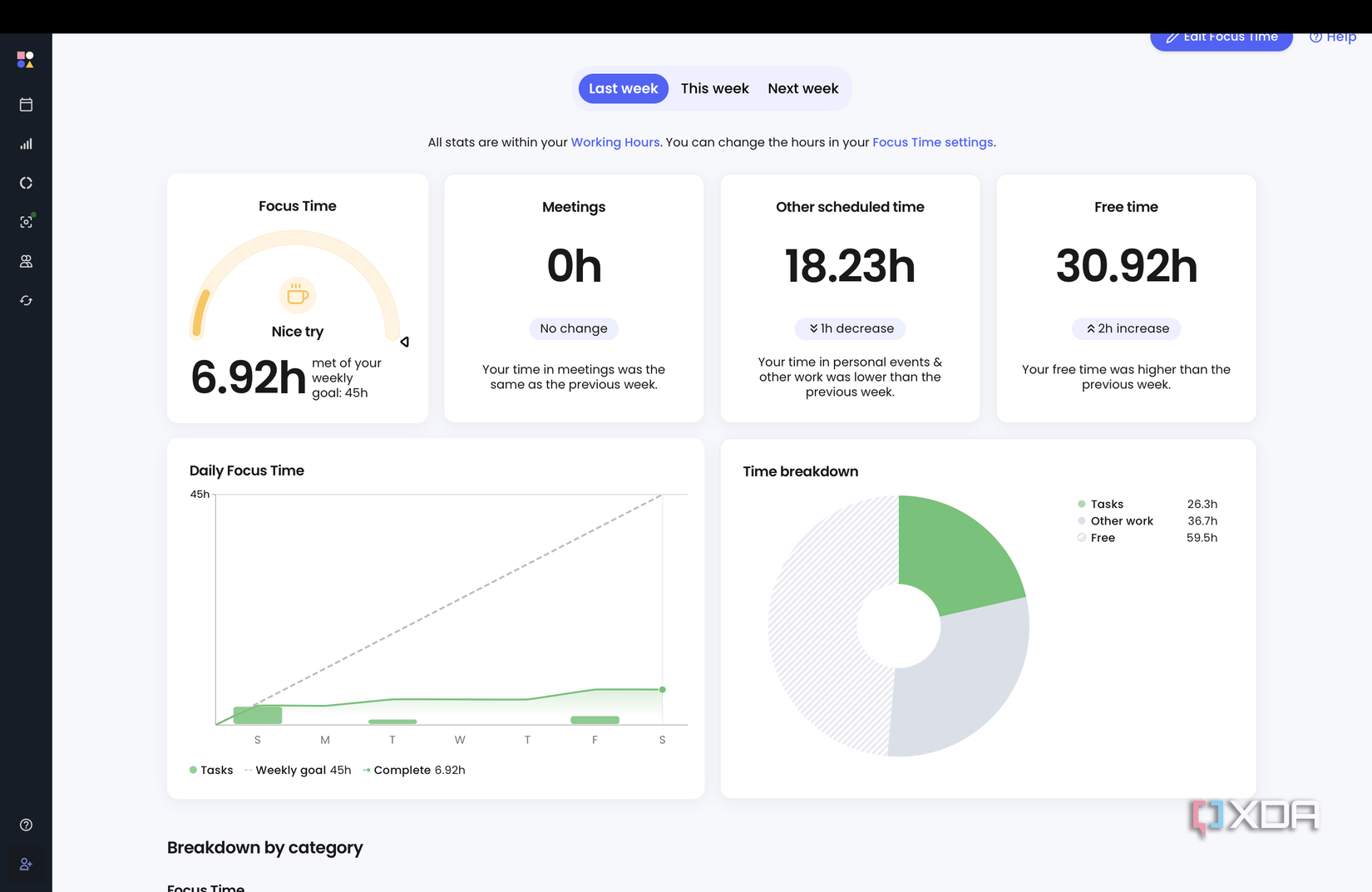Toggle Weekly goal 45h legend item
Screen dimensions: 1372x892
click(x=298, y=771)
